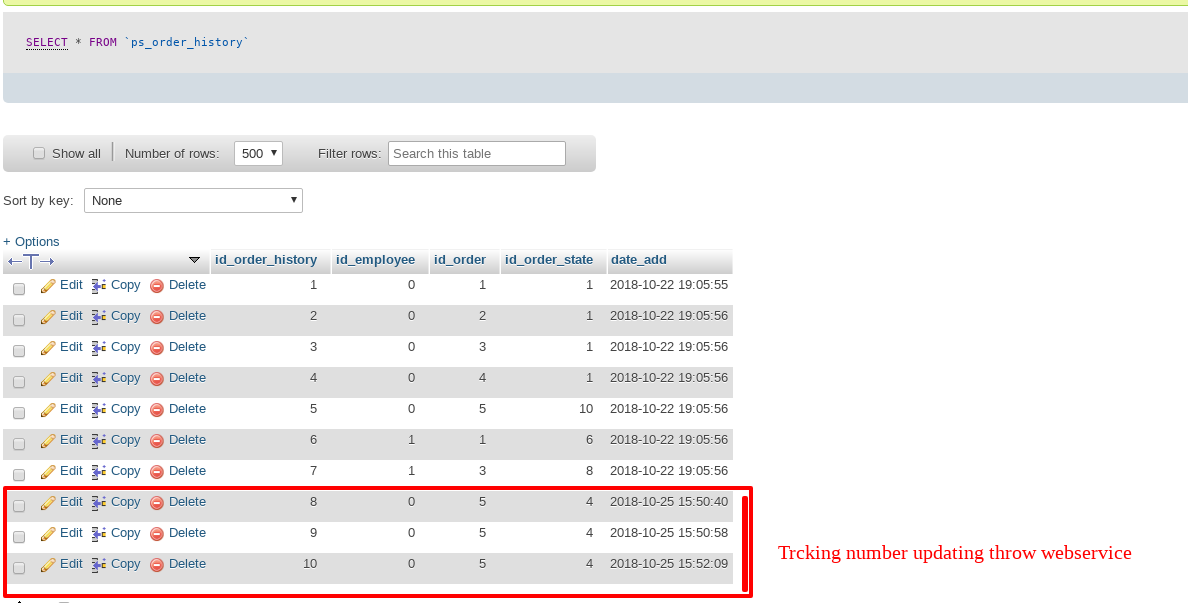Focus the Search this table field
Image resolution: width=1188 pixels, height=603 pixels.
(x=477, y=153)
